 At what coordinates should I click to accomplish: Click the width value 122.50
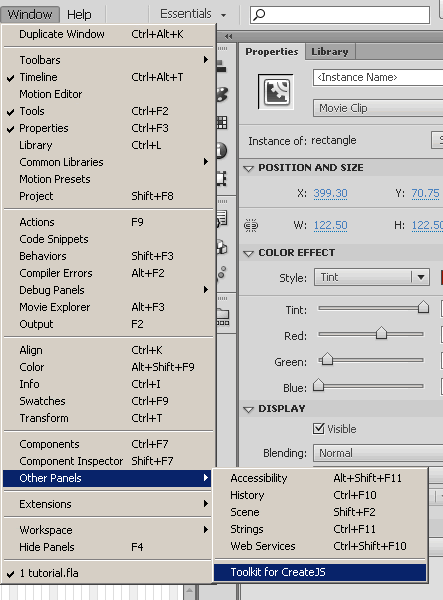(x=331, y=226)
